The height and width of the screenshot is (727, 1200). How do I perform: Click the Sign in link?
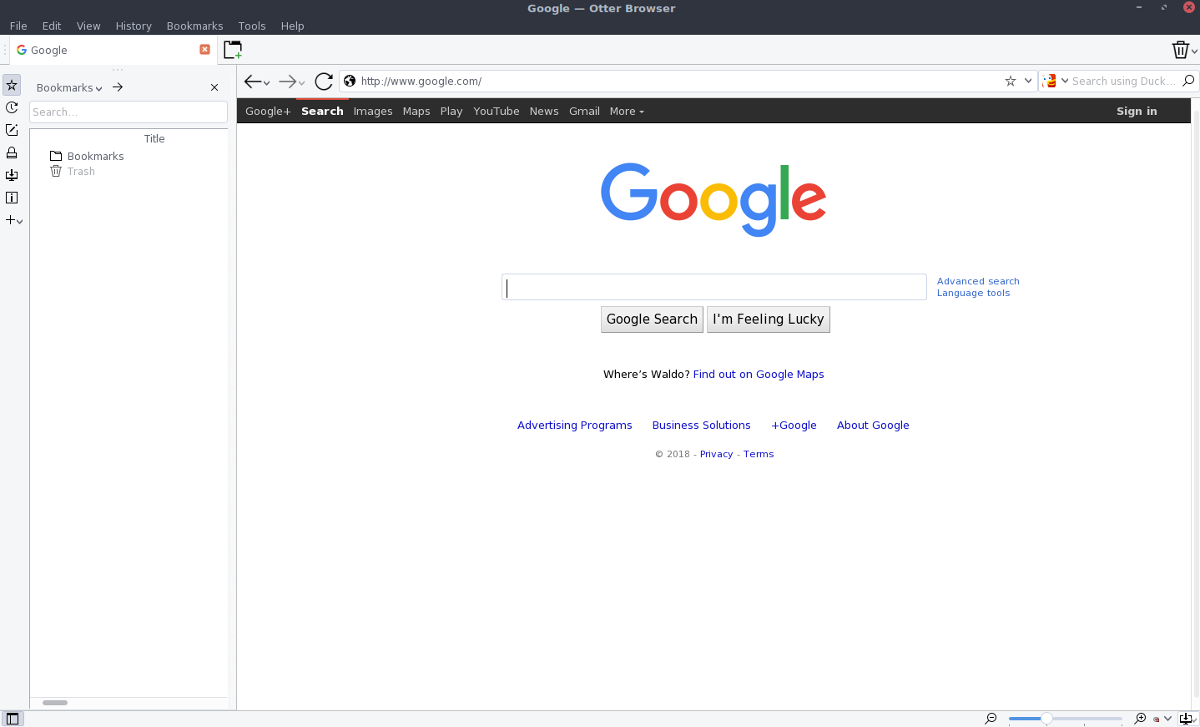click(x=1137, y=111)
